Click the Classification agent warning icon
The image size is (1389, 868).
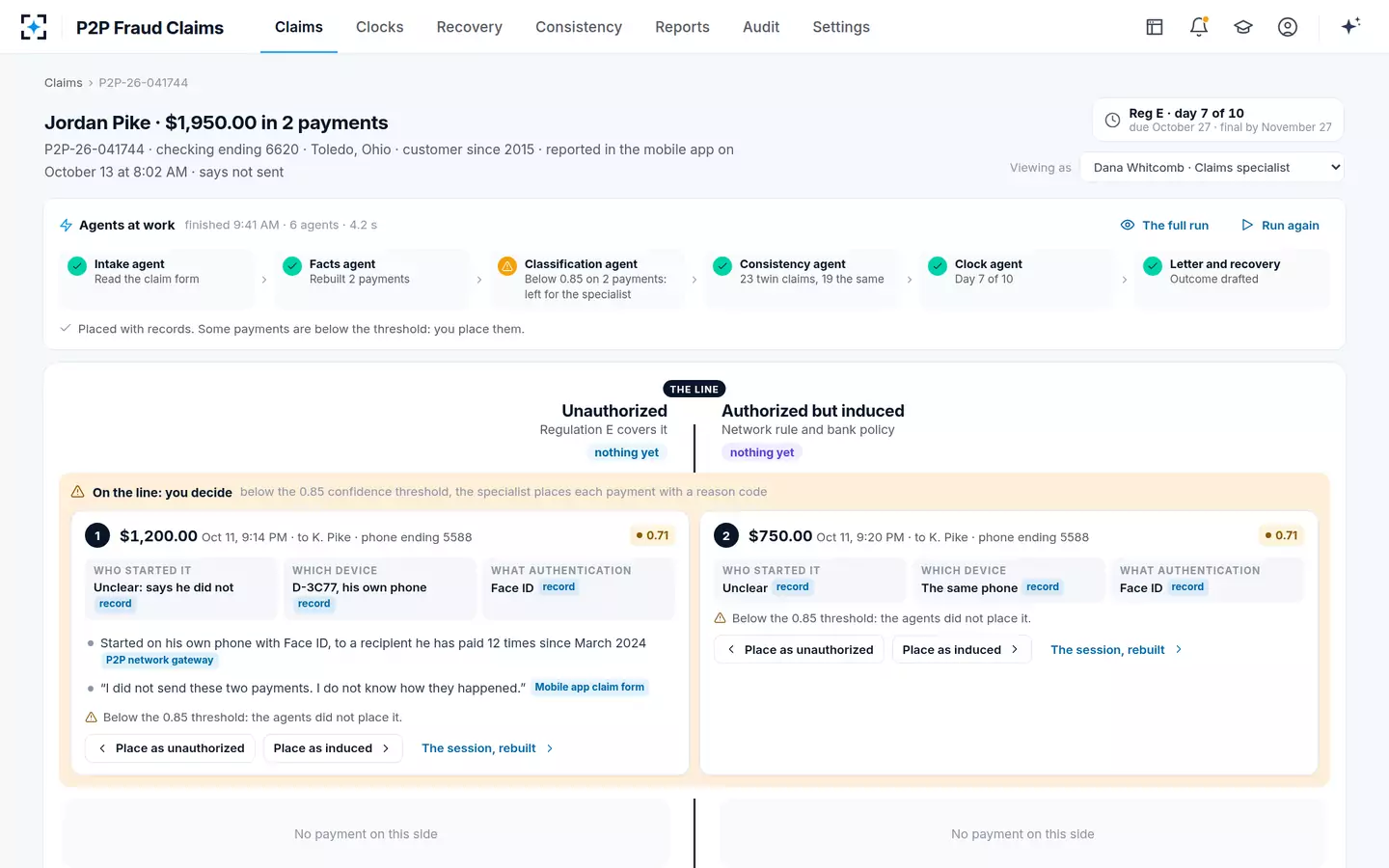pyautogui.click(x=507, y=266)
